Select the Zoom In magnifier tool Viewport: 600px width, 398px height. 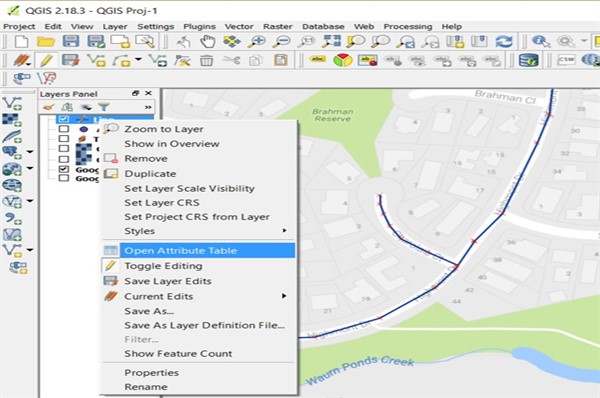point(257,41)
